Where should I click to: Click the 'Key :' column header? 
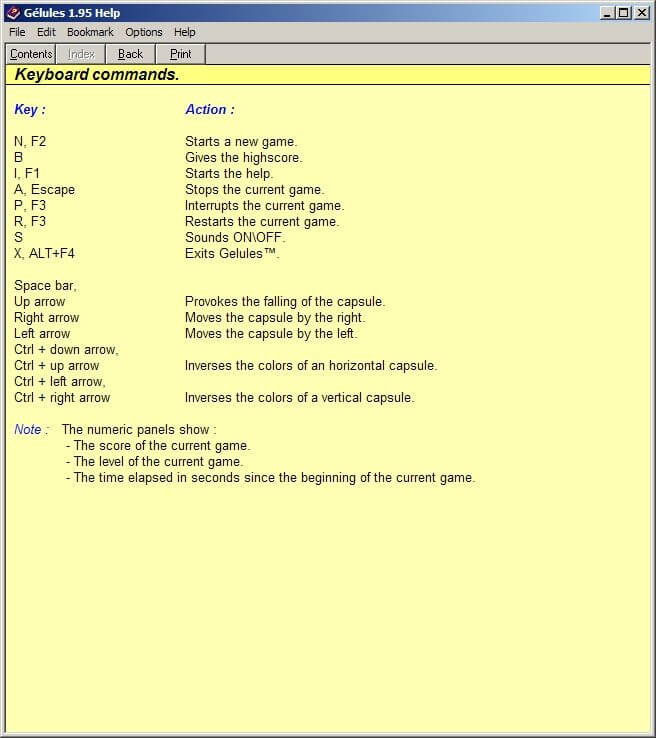pos(30,109)
